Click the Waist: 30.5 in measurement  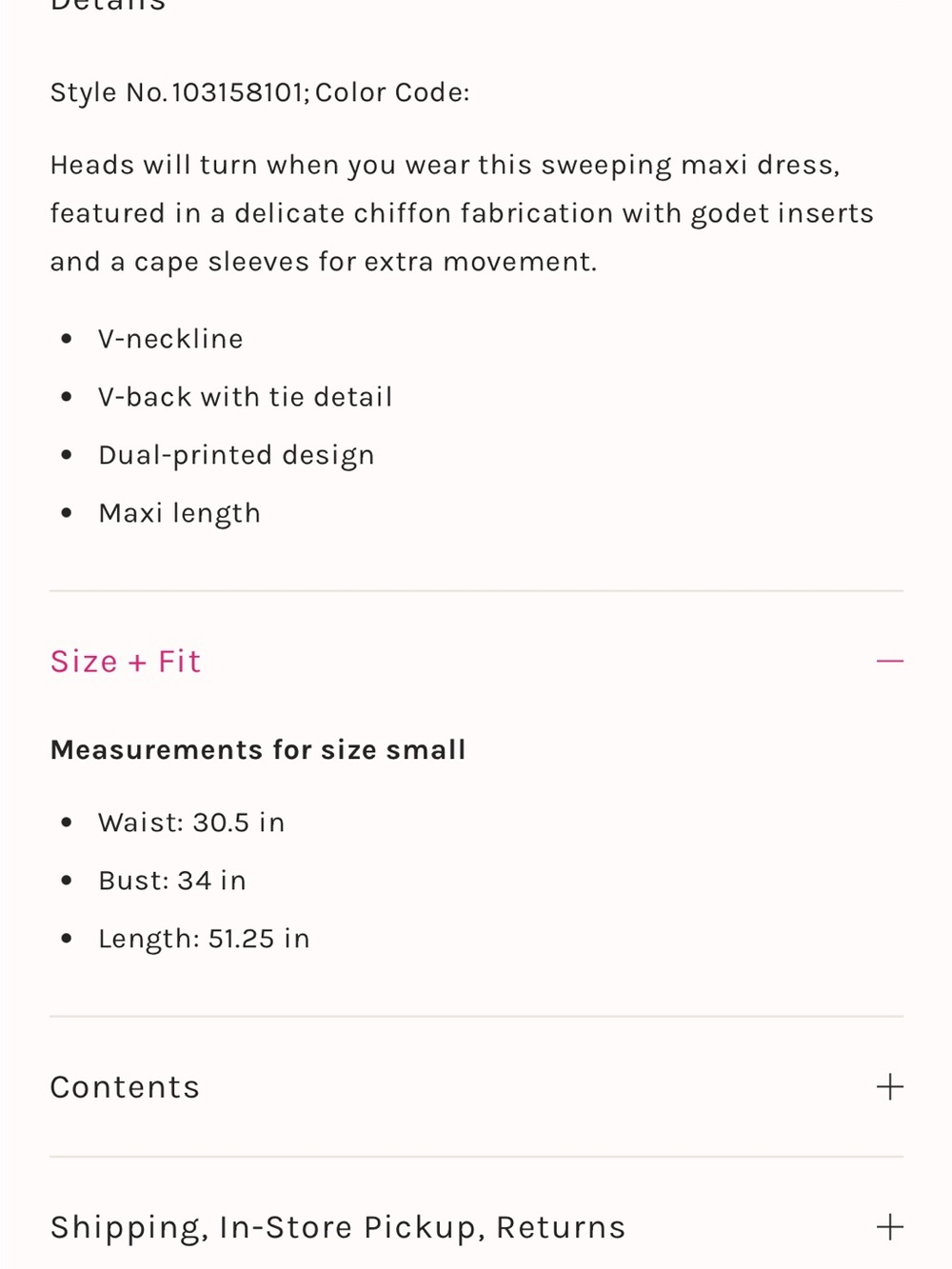point(191,823)
